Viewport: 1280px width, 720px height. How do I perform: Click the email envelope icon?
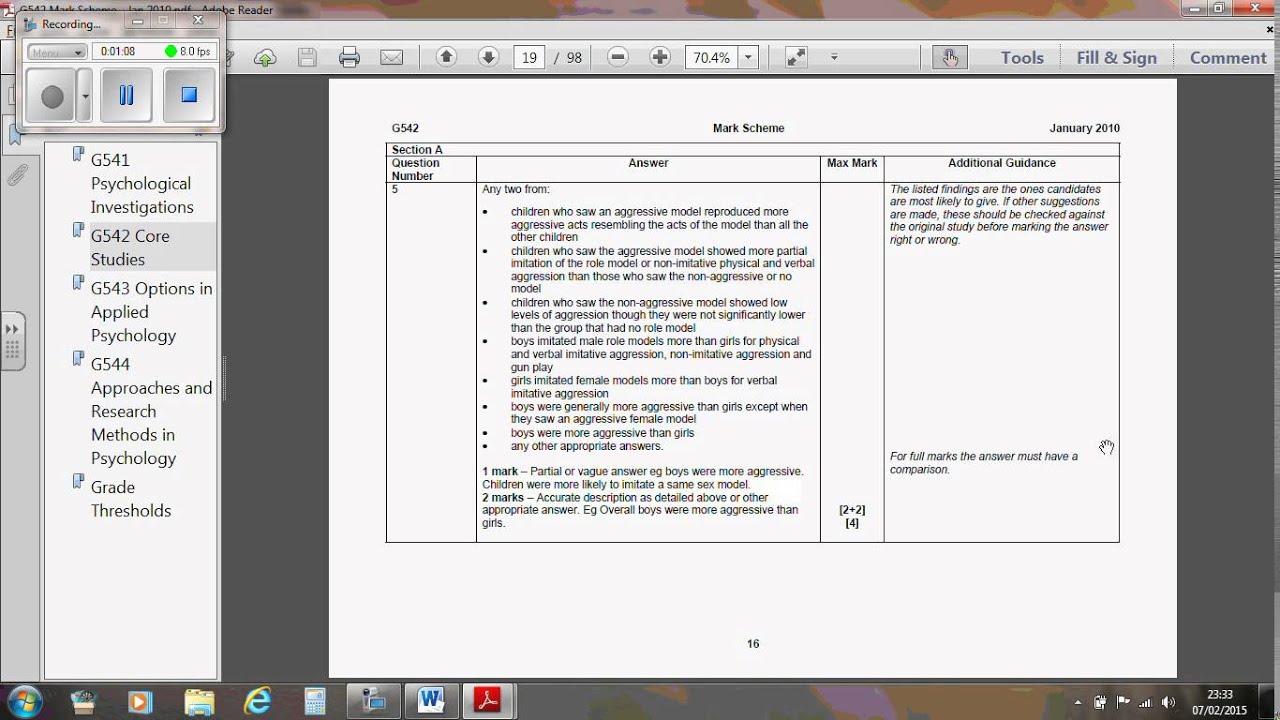tap(391, 58)
